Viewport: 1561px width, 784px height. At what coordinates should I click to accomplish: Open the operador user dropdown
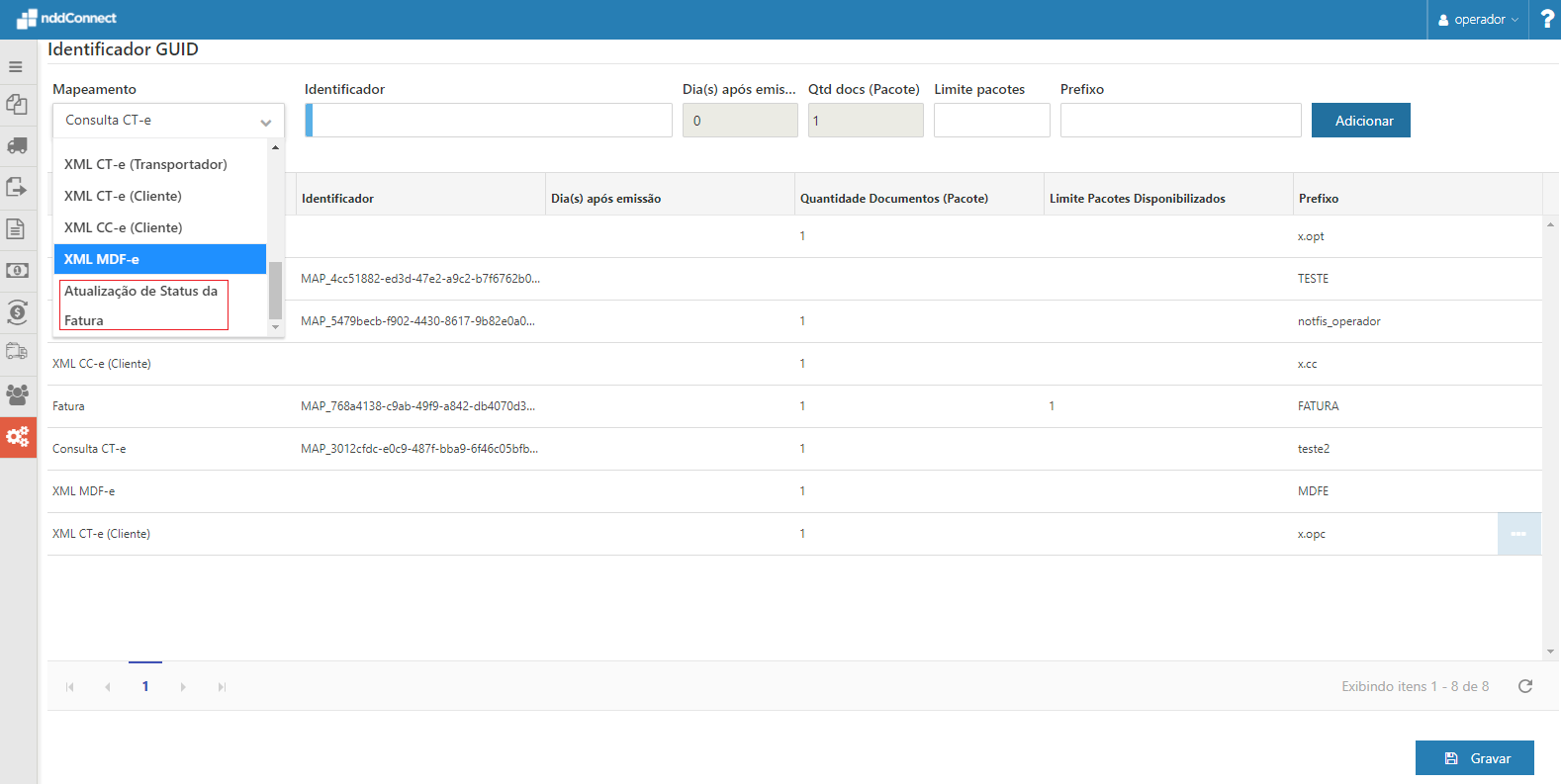1478,20
